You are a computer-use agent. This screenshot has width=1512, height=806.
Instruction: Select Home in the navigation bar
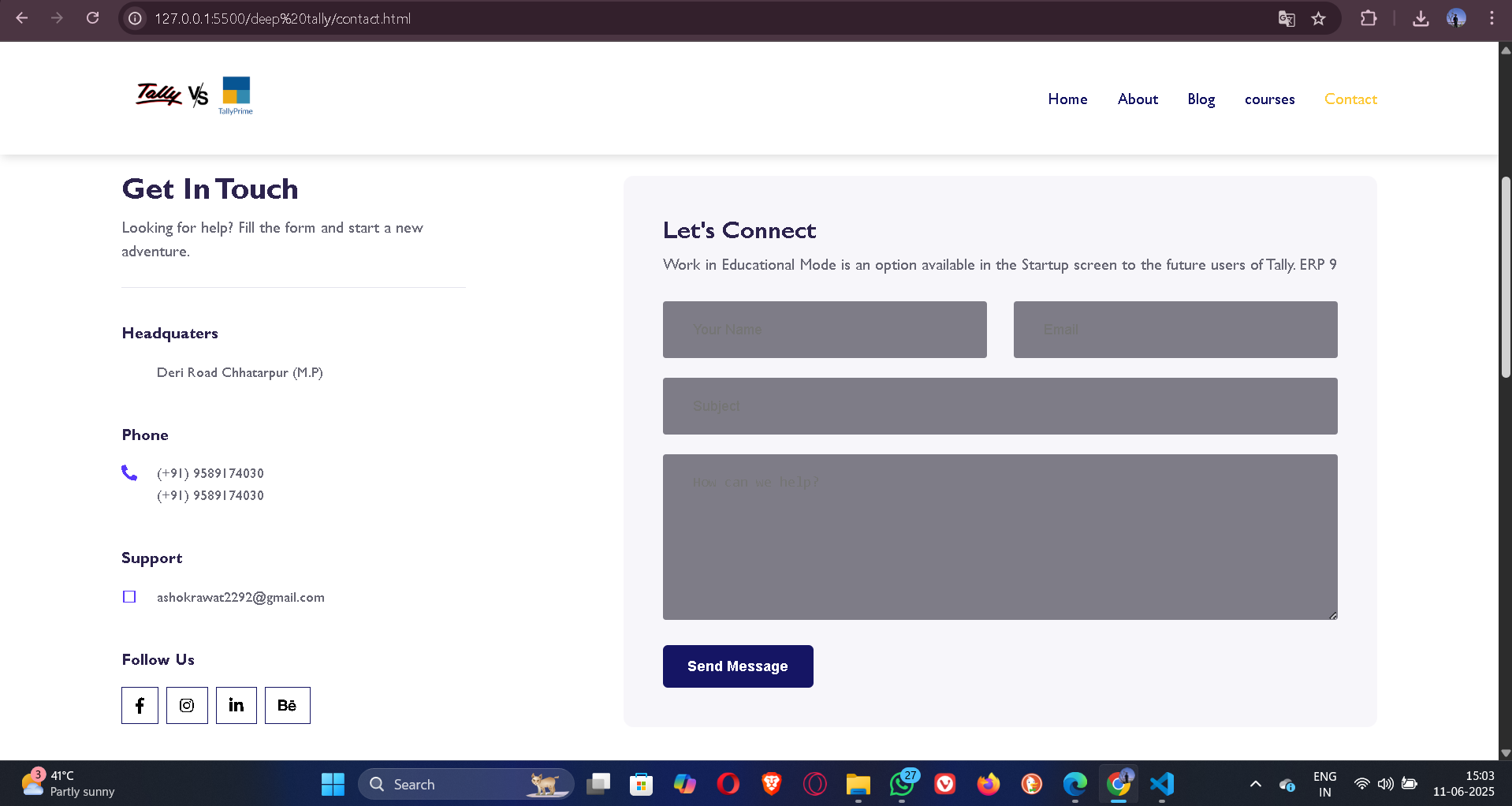point(1067,99)
